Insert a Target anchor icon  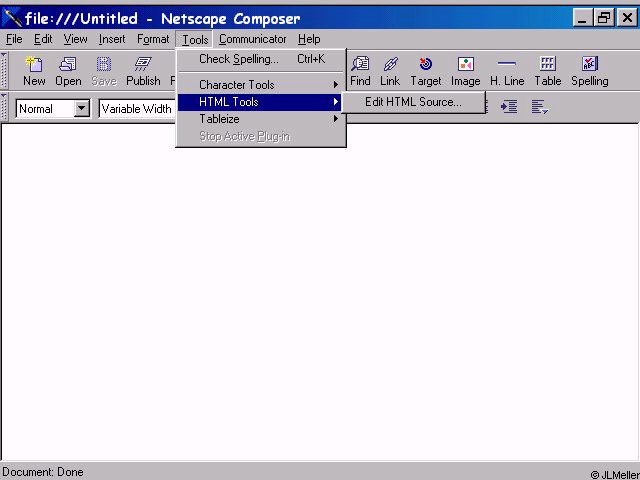[426, 71]
